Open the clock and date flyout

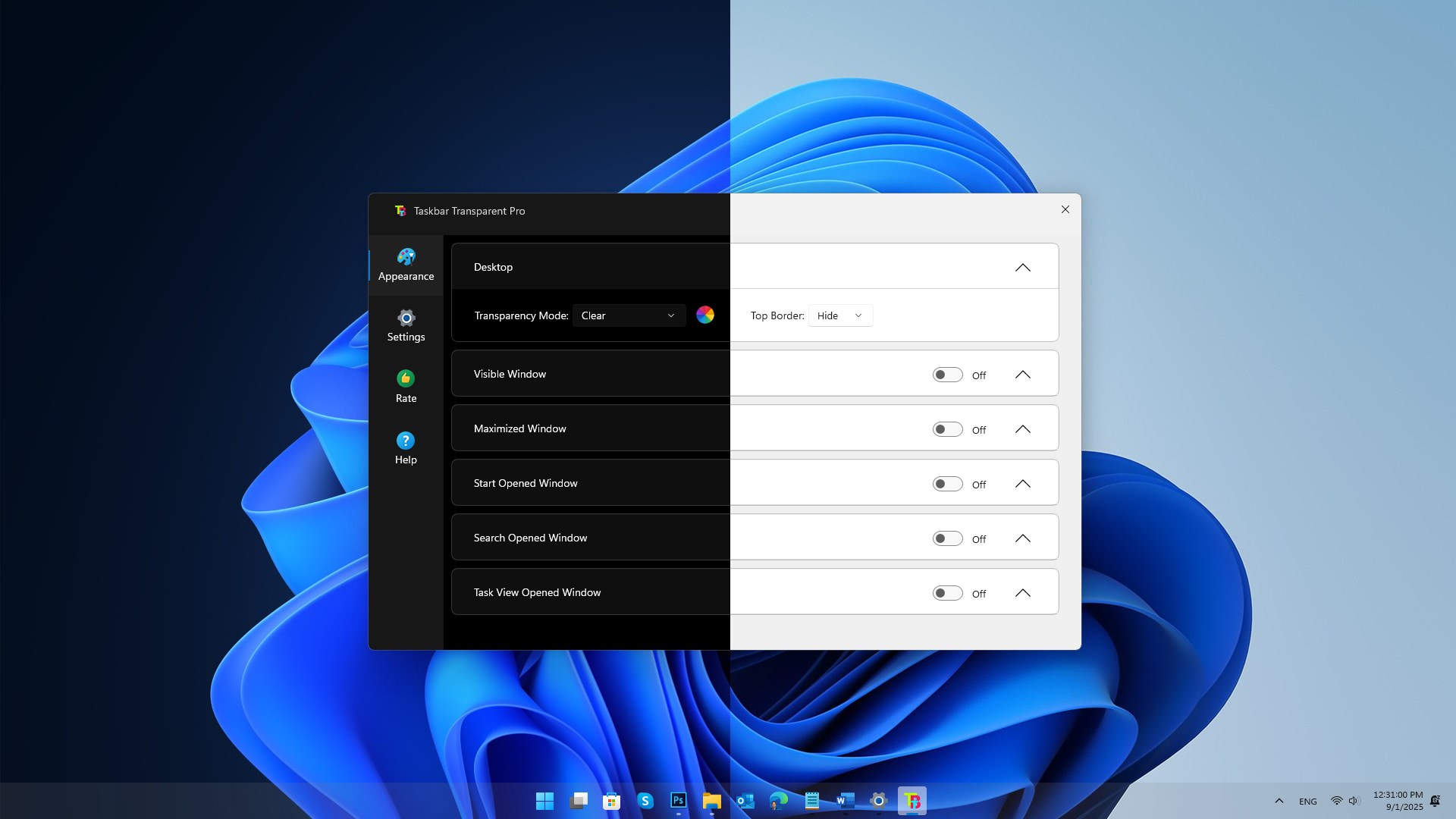(1398, 801)
